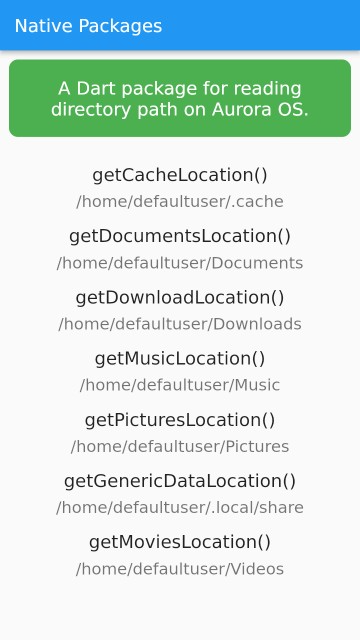Click the /home/defaultuser/.local/share path text
The image size is (360, 640).
point(180,508)
